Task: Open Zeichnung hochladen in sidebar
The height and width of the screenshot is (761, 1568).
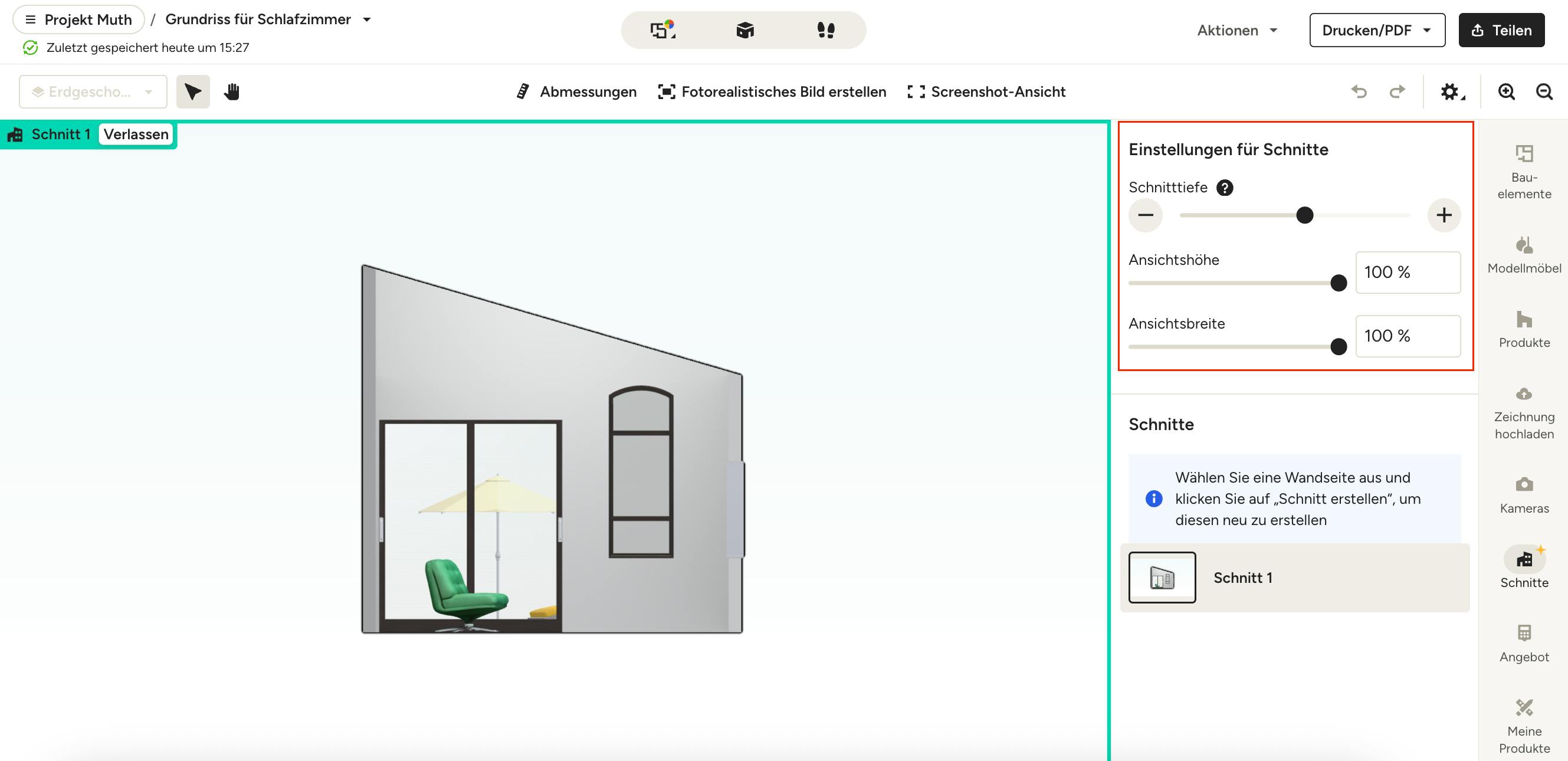Action: 1524,413
